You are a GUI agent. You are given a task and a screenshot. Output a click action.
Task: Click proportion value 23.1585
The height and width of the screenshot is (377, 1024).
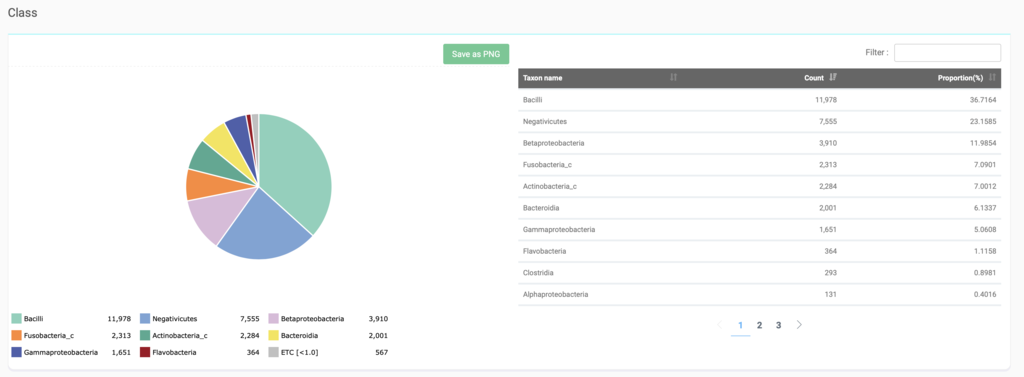pyautogui.click(x=983, y=122)
